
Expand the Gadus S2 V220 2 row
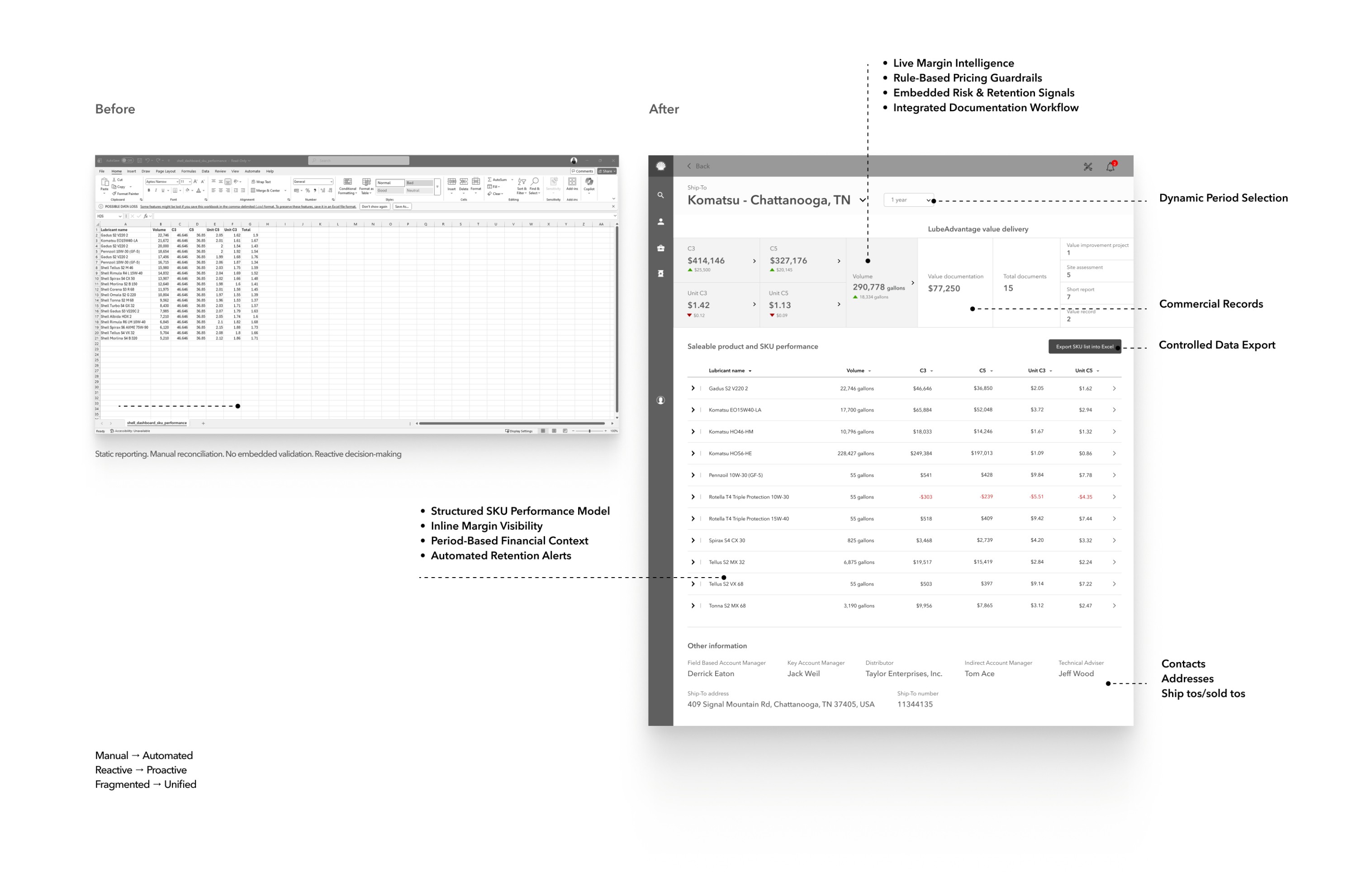pos(693,389)
